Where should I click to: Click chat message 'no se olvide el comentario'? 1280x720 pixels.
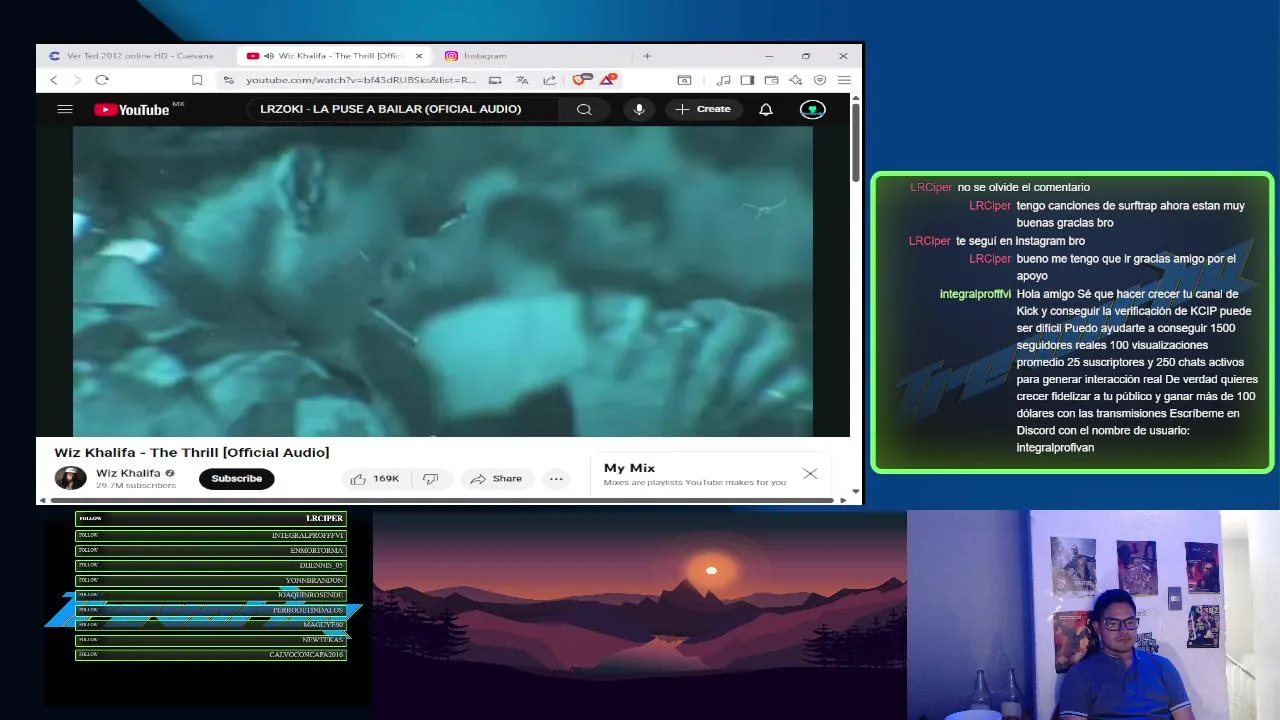(1024, 187)
